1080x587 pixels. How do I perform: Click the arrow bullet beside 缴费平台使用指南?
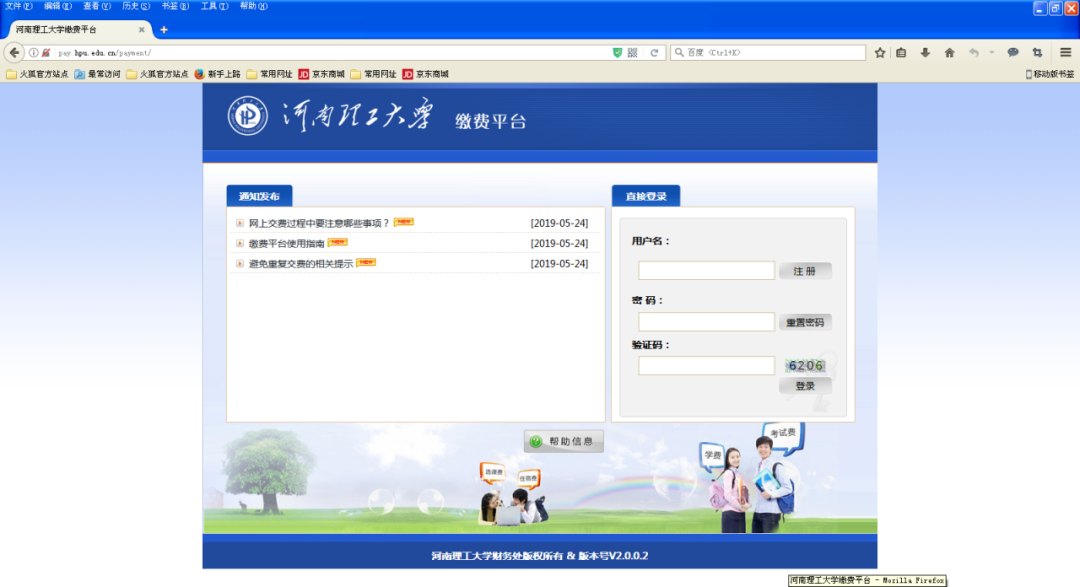pos(240,243)
